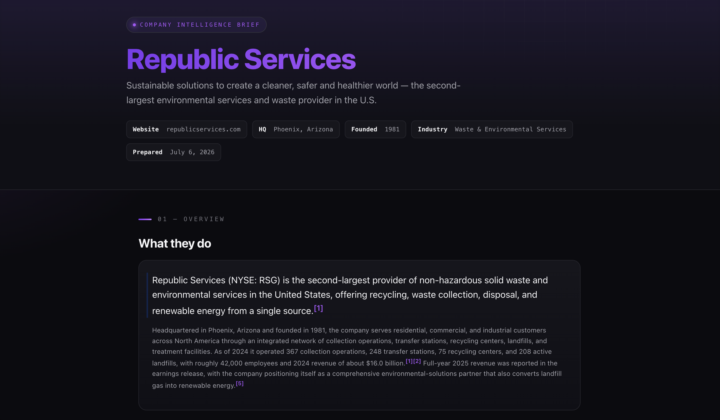Click the detail paragraph starting 'Headquartered in Phoenix'
Image resolution: width=720 pixels, height=420 pixels.
357,358
